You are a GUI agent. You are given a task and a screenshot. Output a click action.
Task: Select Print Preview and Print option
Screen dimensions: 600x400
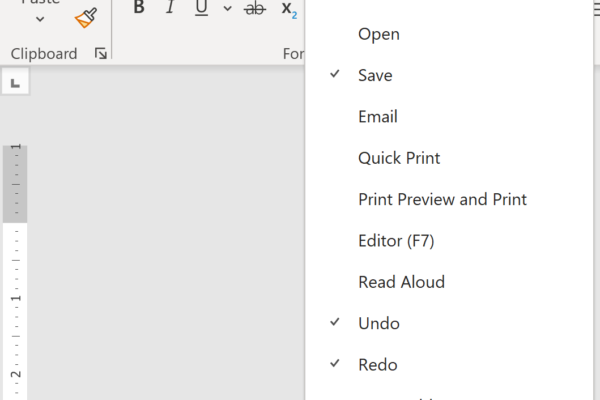click(449, 199)
